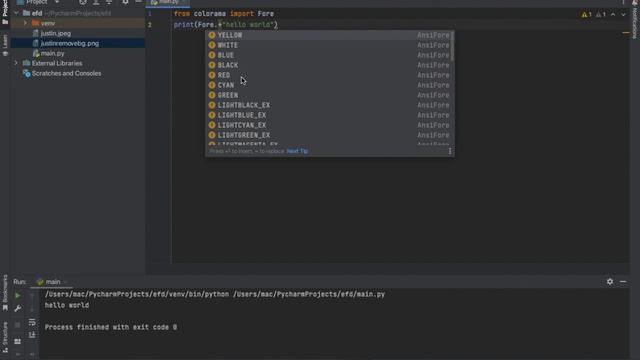Click line number 2 in gutter

(x=150, y=25)
